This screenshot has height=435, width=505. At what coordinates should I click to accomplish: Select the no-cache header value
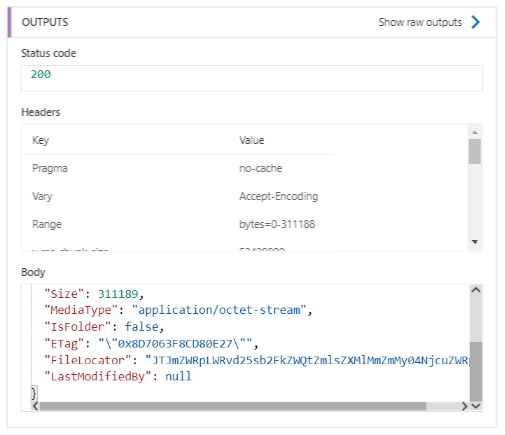(x=261, y=168)
